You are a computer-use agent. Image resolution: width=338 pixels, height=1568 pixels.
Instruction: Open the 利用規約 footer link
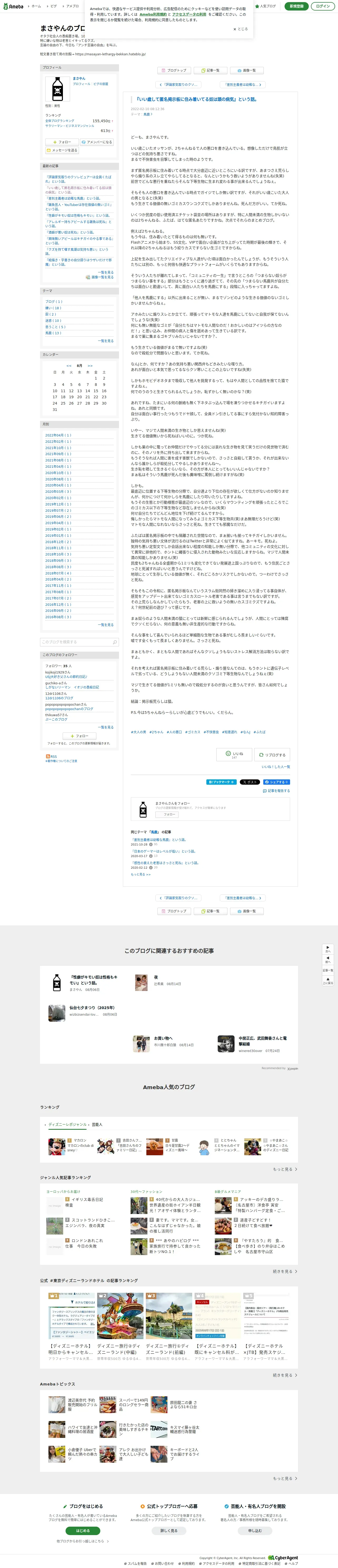187,1563
